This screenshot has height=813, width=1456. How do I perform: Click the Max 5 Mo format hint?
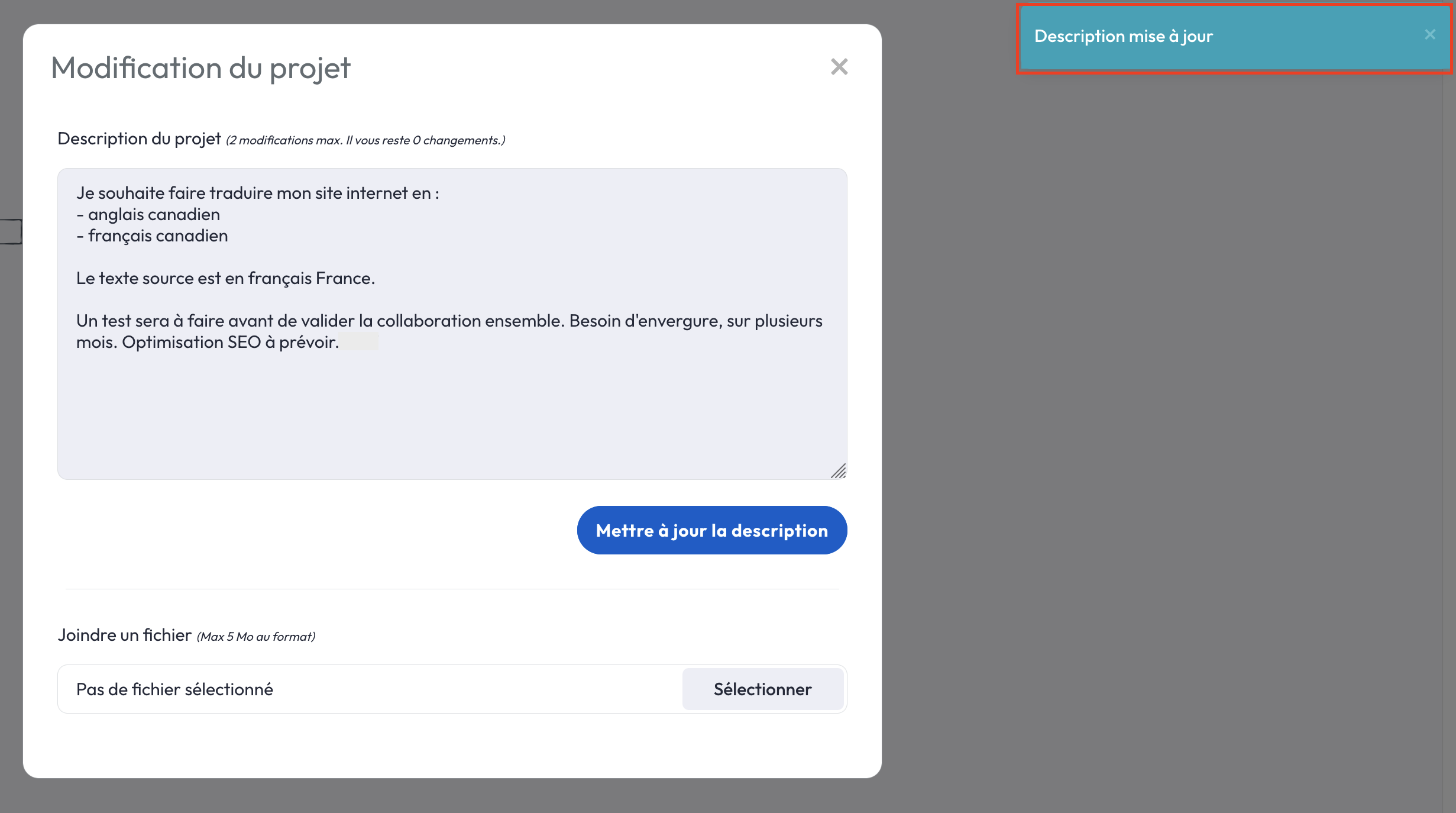pyautogui.click(x=255, y=637)
